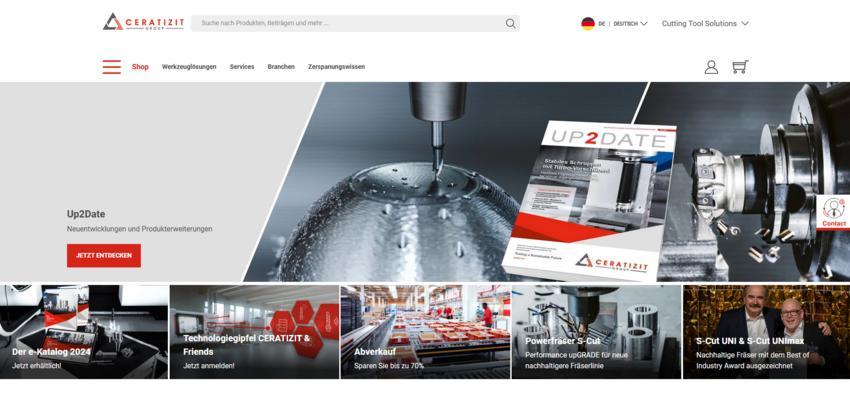Open the S-Cut UNI & S-Cut UNImax tile
This screenshot has width=850, height=398.
(767, 332)
